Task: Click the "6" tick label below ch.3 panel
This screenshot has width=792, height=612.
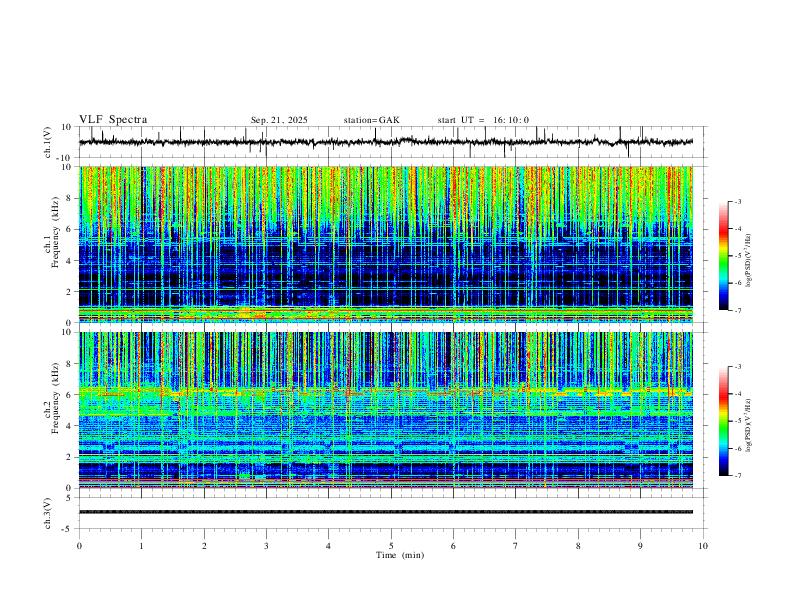Action: 453,546
